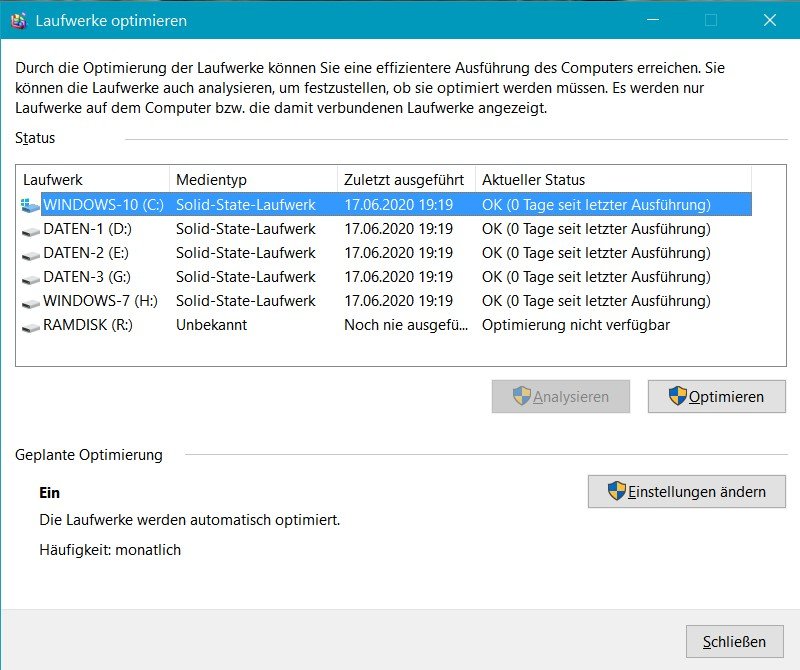
Task: Sort by Zuletzt ausgeführt column header
Action: 407,180
